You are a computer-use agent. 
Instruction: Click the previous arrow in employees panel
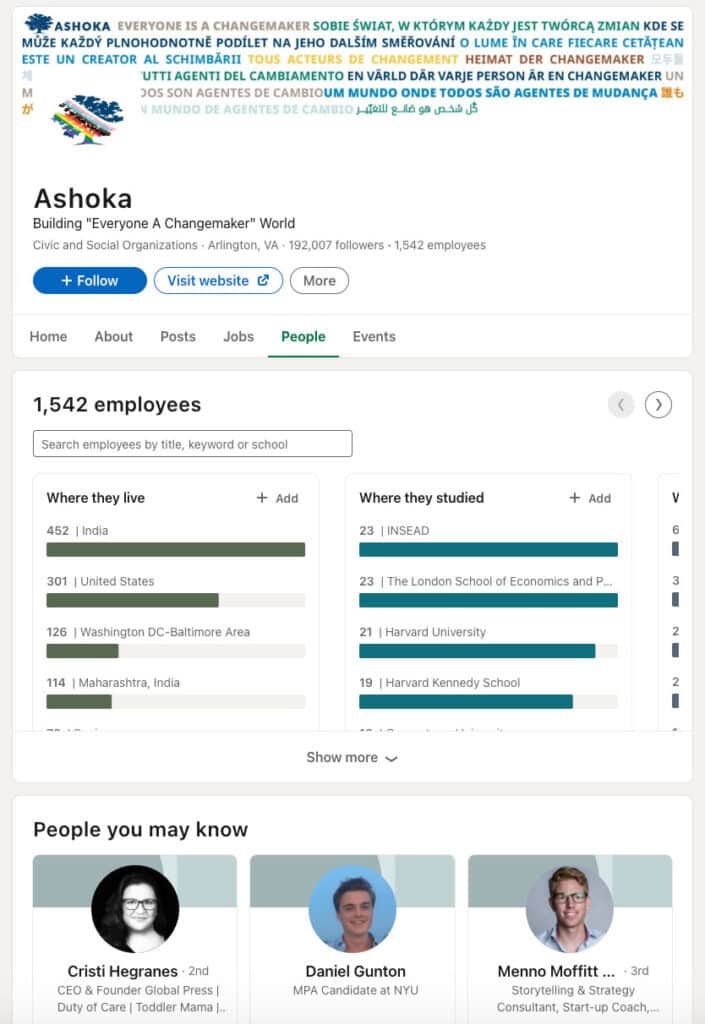click(x=621, y=405)
